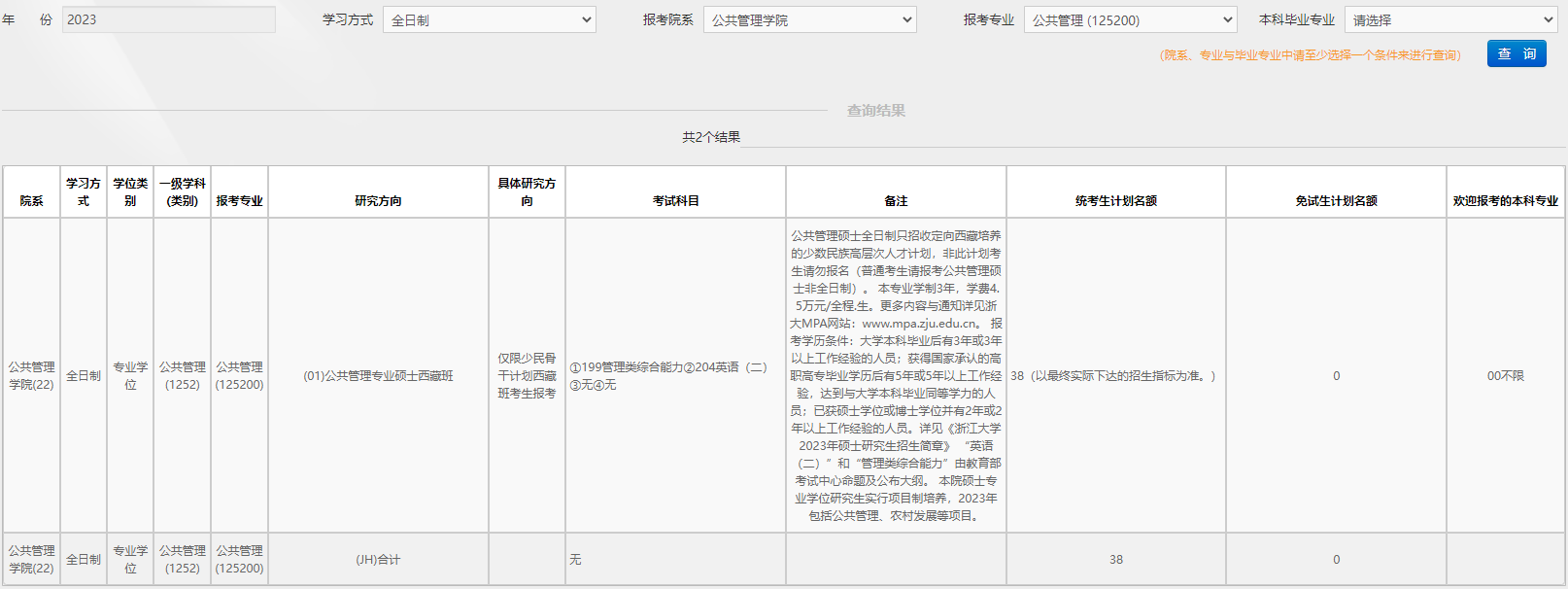Click the 查询 search button
Image resolution: width=1568 pixels, height=589 pixels.
click(x=1516, y=54)
